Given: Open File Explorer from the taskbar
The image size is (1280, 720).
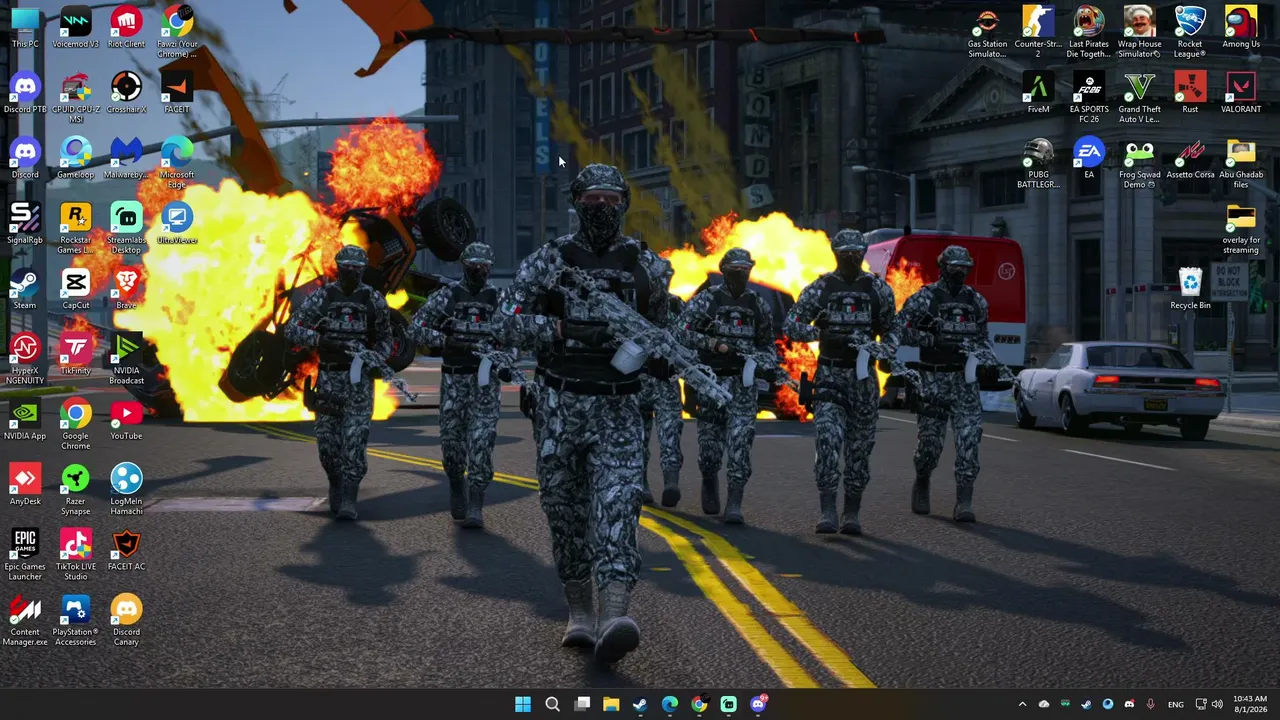Looking at the screenshot, I should (x=611, y=704).
